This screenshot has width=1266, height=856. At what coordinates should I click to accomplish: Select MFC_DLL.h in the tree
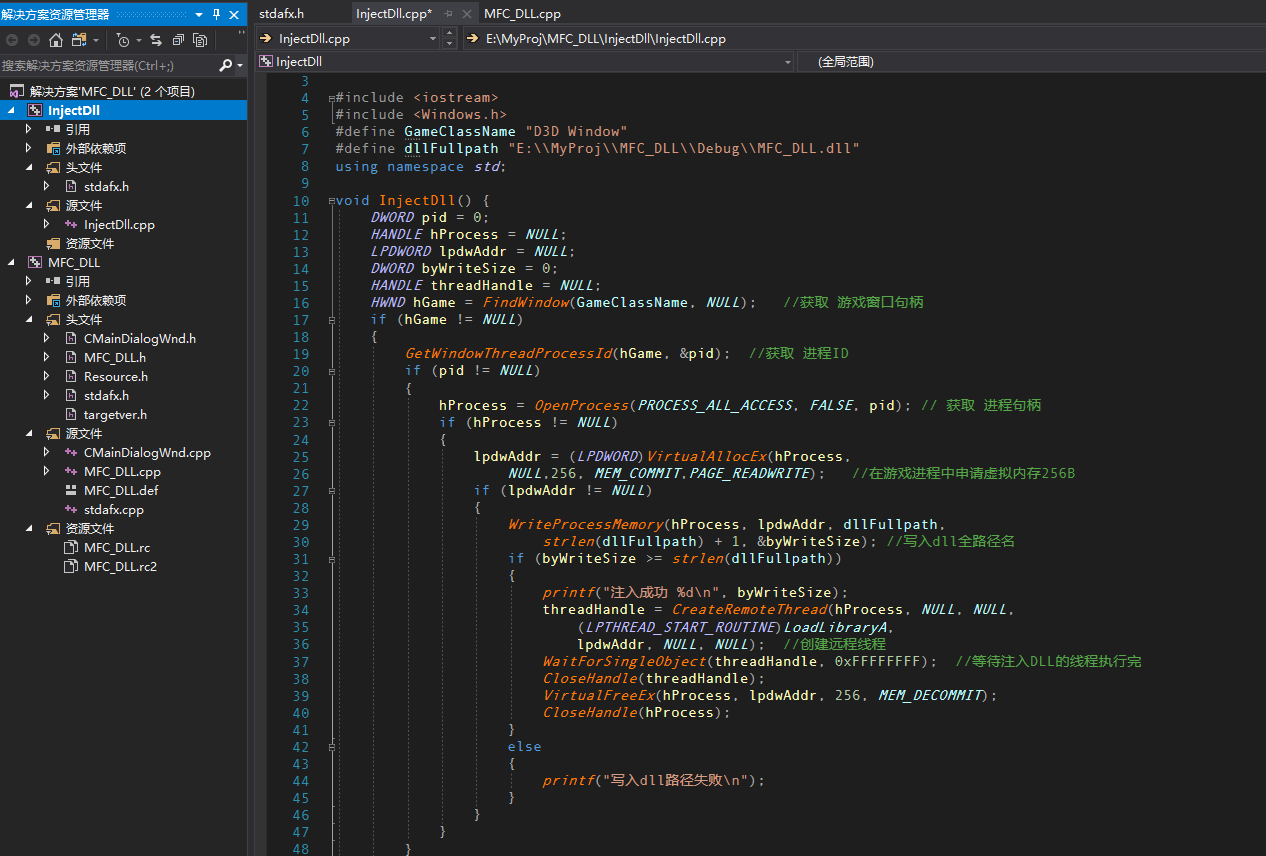coord(114,357)
